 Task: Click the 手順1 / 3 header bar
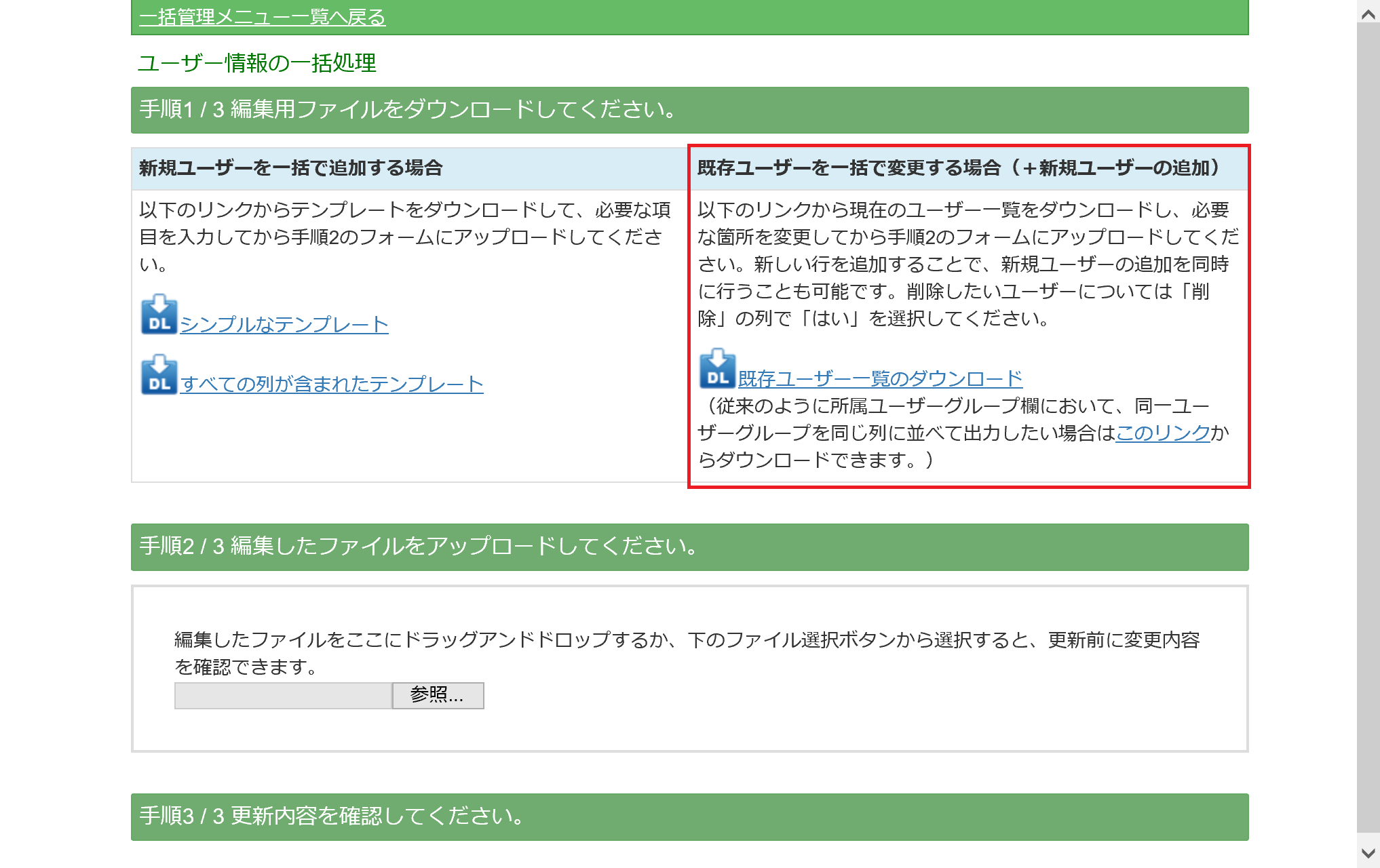(689, 110)
